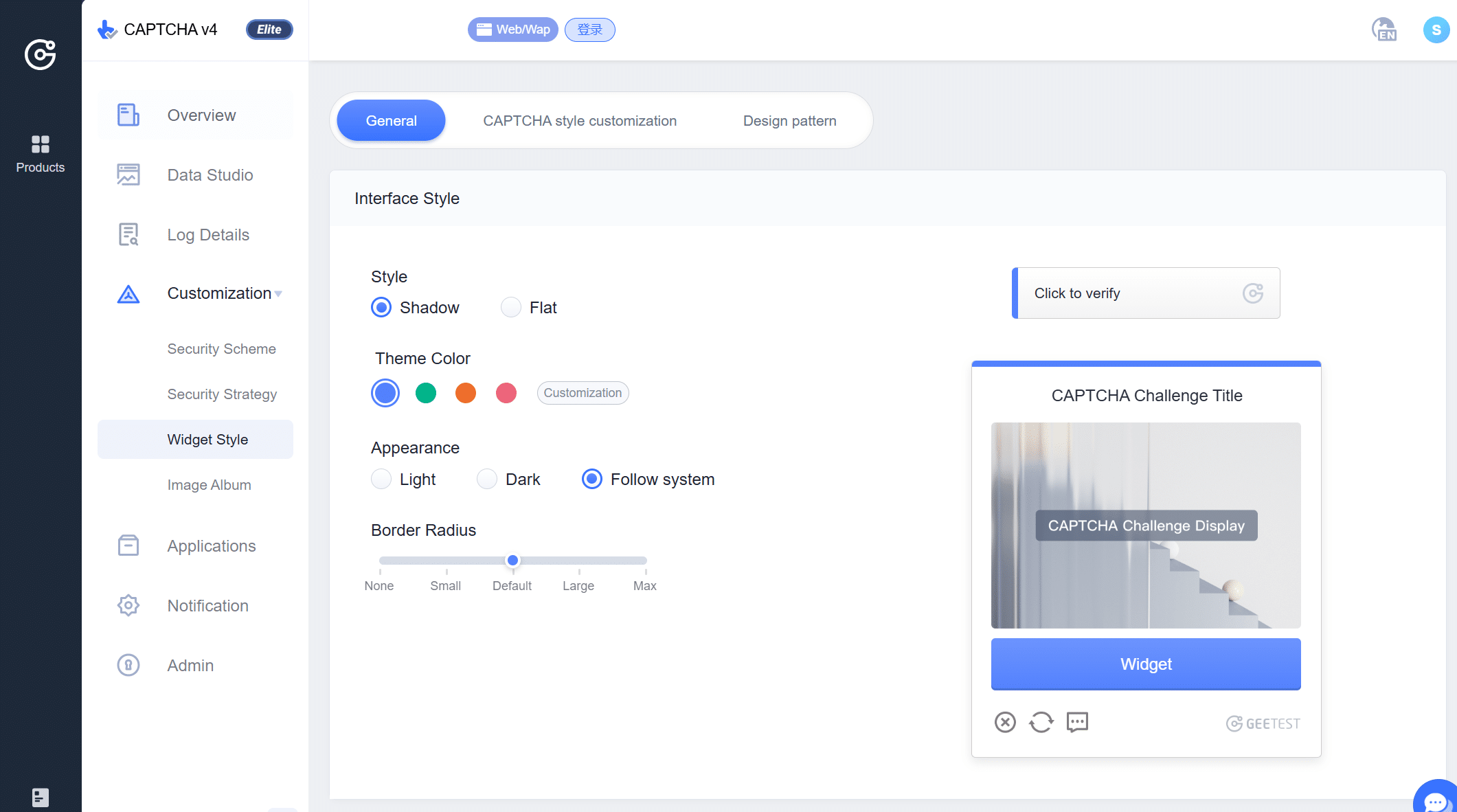
Task: Click the captcha refresh icon
Action: point(1041,722)
